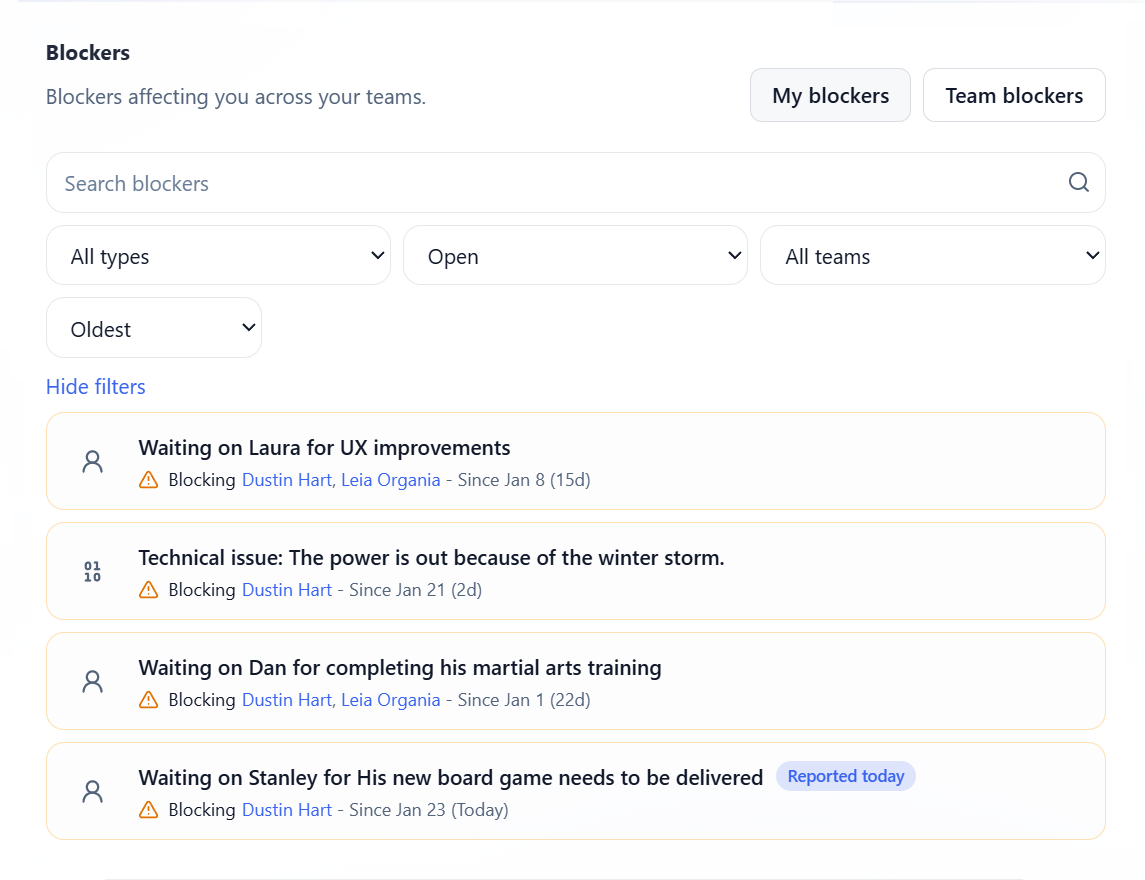The height and width of the screenshot is (880, 1145).
Task: Click the warning triangle on the winter storm blocker
Action: point(148,590)
